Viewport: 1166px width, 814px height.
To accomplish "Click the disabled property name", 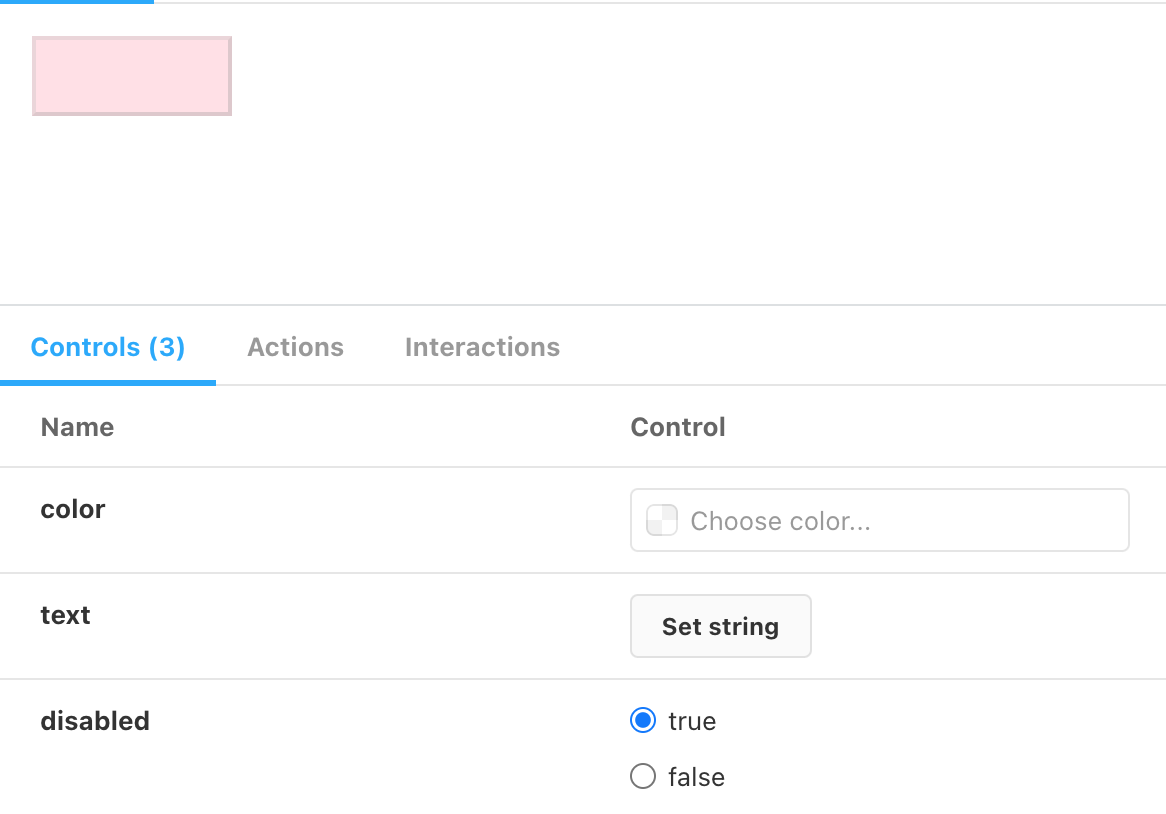I will pos(95,721).
